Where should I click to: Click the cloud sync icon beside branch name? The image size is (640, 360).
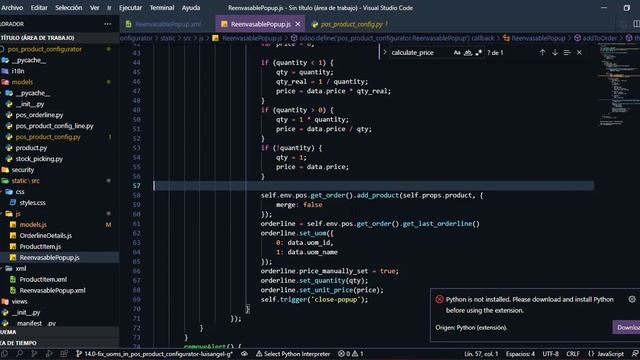coord(244,354)
